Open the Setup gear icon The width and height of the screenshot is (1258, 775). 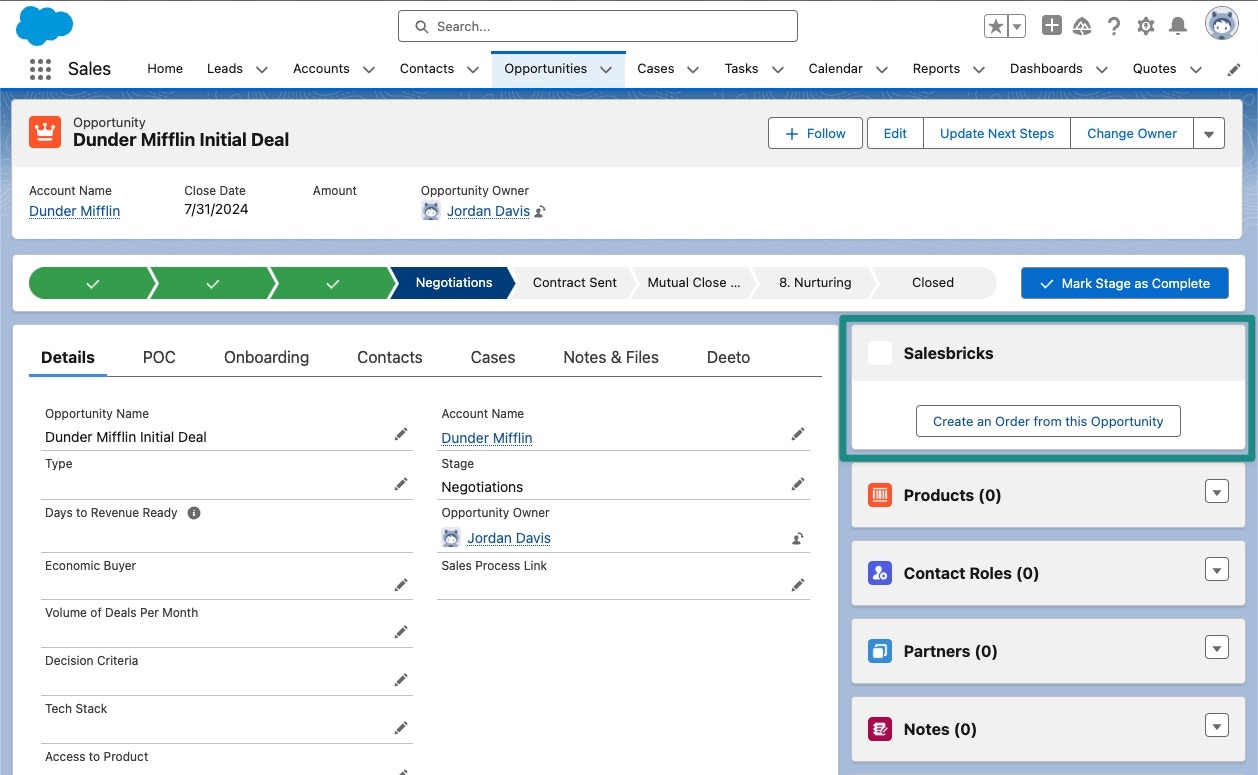point(1146,26)
